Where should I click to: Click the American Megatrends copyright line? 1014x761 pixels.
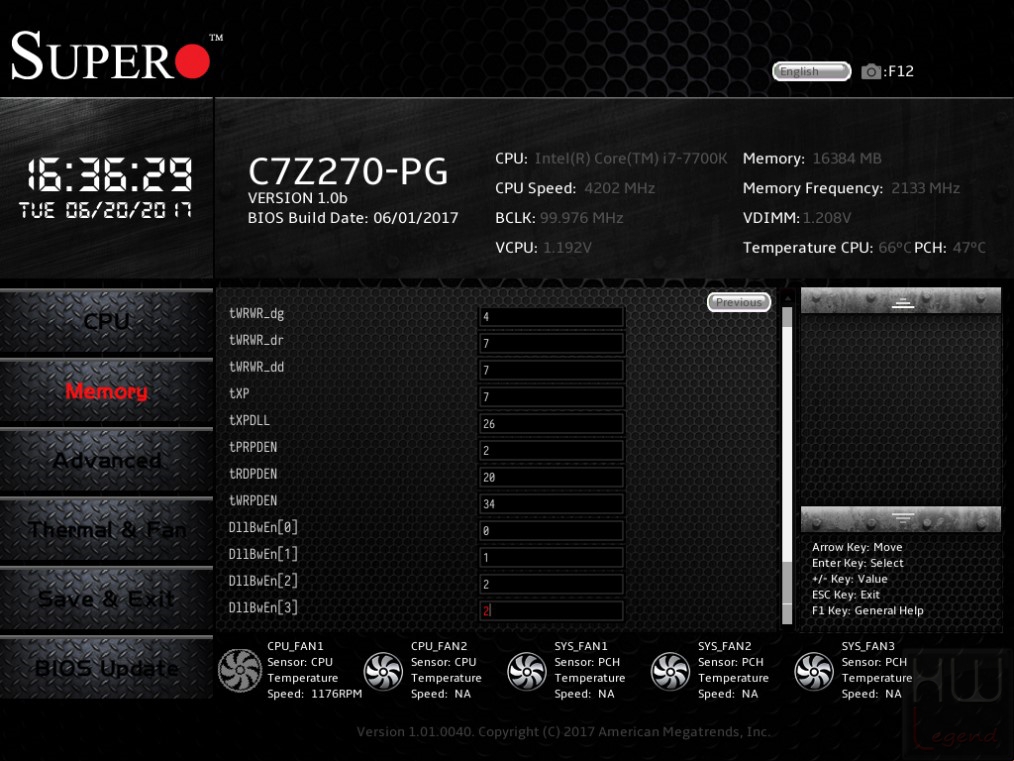coord(563,732)
